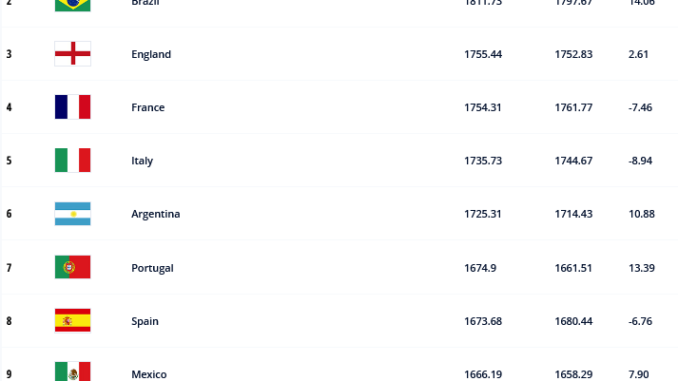Open the England team link
The height and width of the screenshot is (381, 678).
point(151,54)
